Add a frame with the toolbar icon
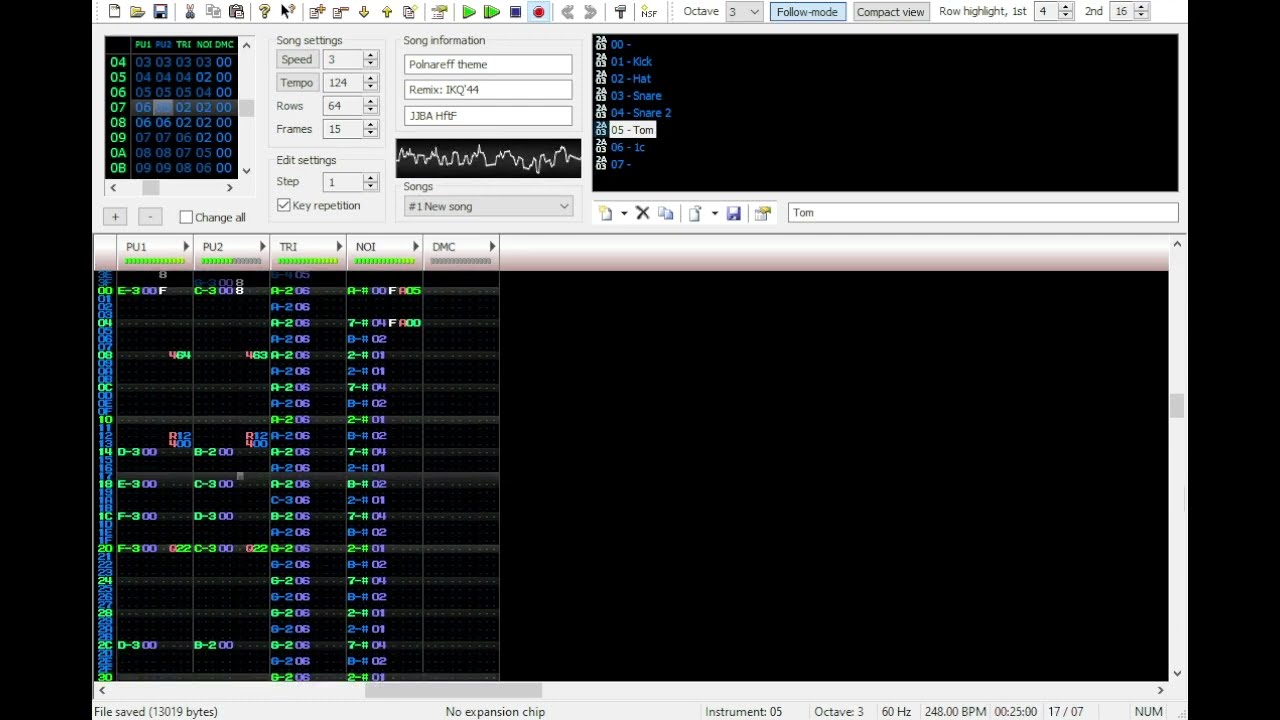 point(317,12)
